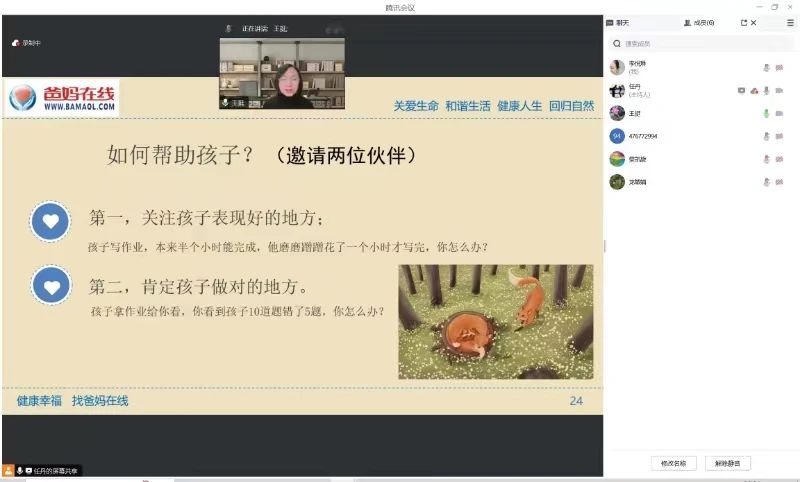
Task: Click the camera icon for 王珉
Action: tap(779, 113)
